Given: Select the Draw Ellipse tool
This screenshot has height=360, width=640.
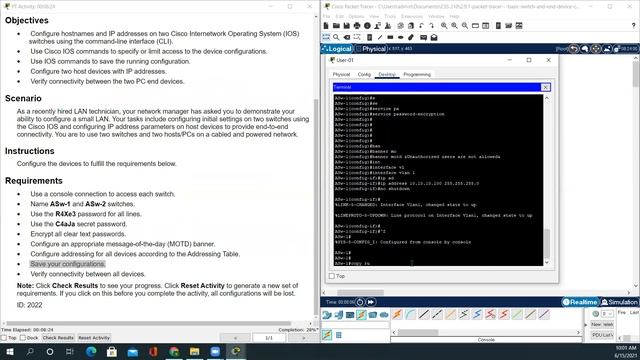Looking at the screenshot, I should [x=400, y=38].
